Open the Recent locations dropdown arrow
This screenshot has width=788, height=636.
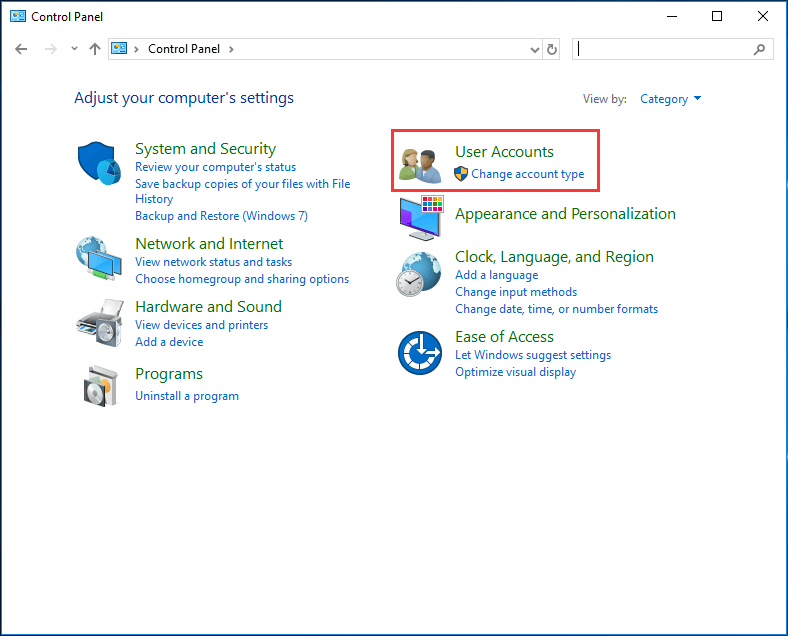[x=74, y=49]
